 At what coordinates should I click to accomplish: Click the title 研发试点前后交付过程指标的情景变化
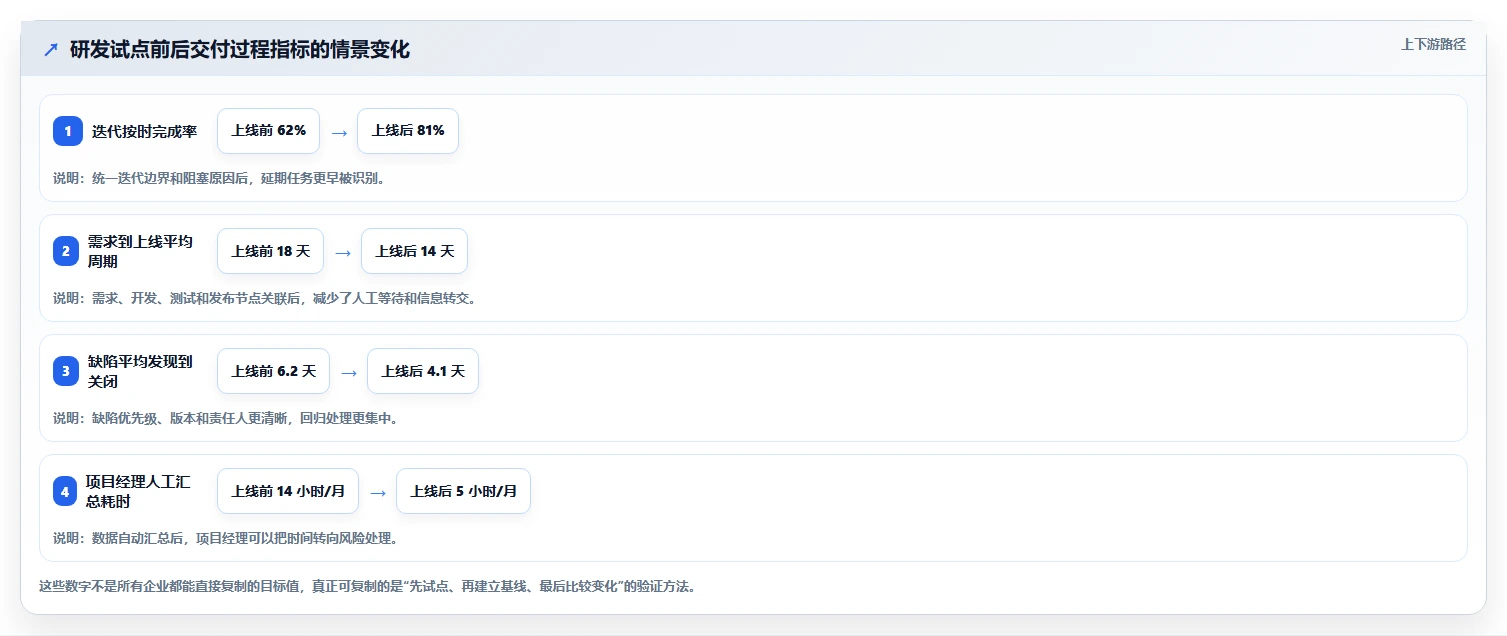click(240, 50)
